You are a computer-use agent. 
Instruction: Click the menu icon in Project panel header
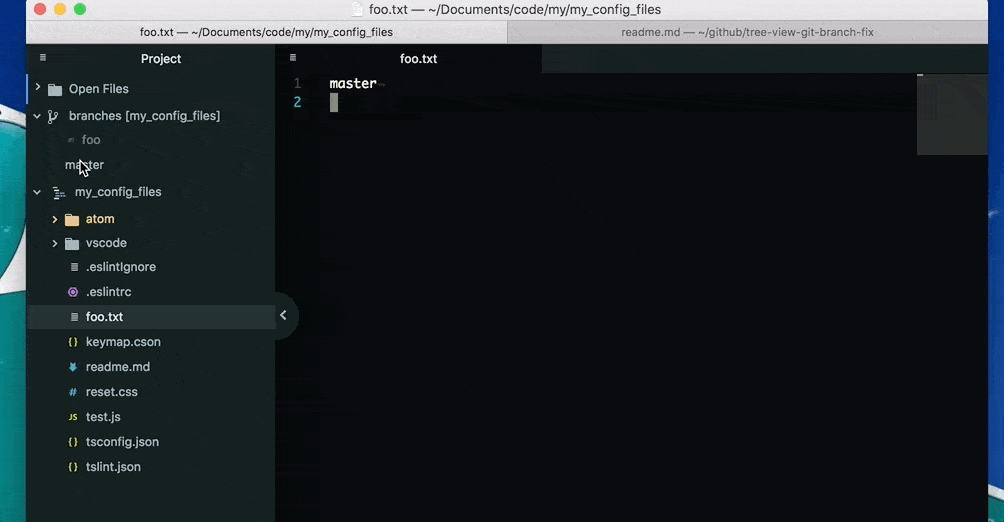coord(43,58)
